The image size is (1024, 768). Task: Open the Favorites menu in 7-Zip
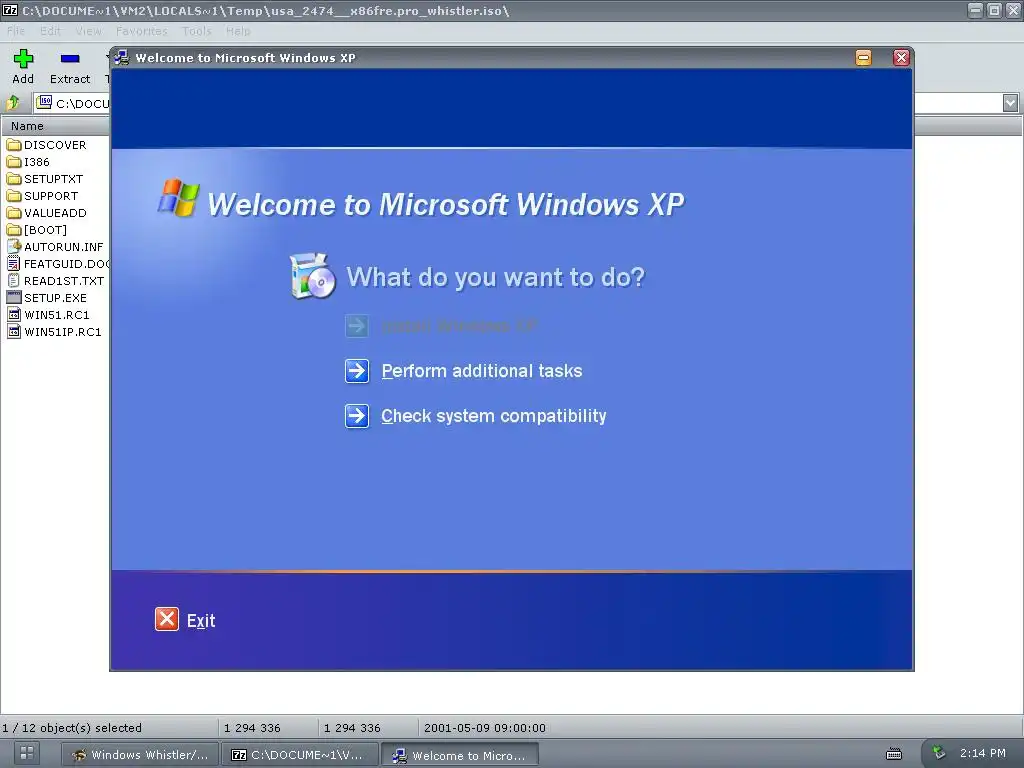(x=142, y=31)
